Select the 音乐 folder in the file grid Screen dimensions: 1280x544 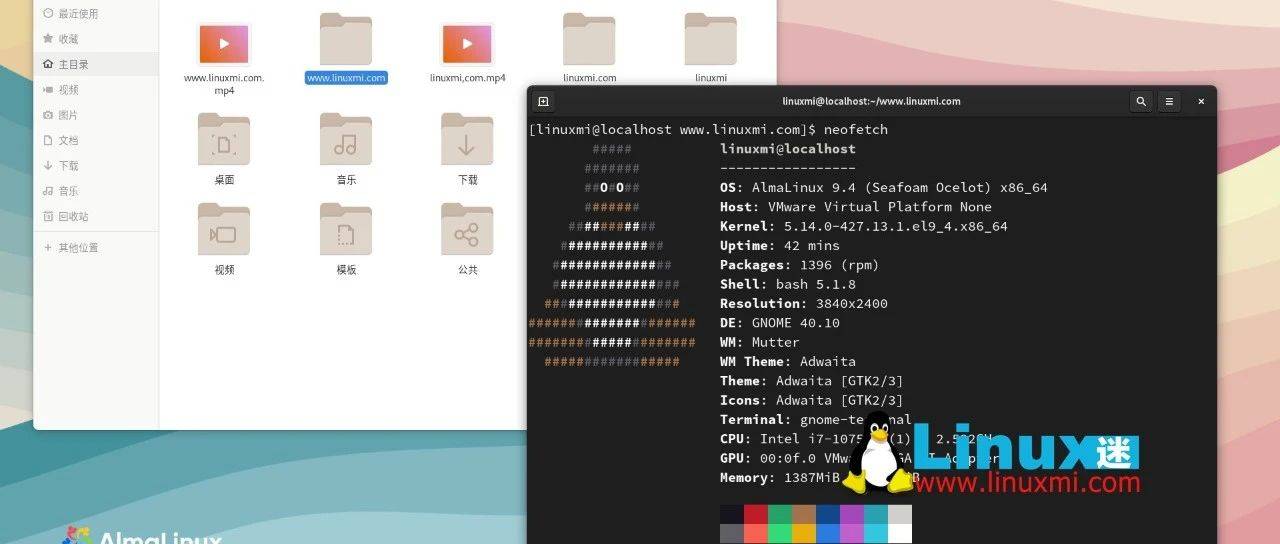346,139
